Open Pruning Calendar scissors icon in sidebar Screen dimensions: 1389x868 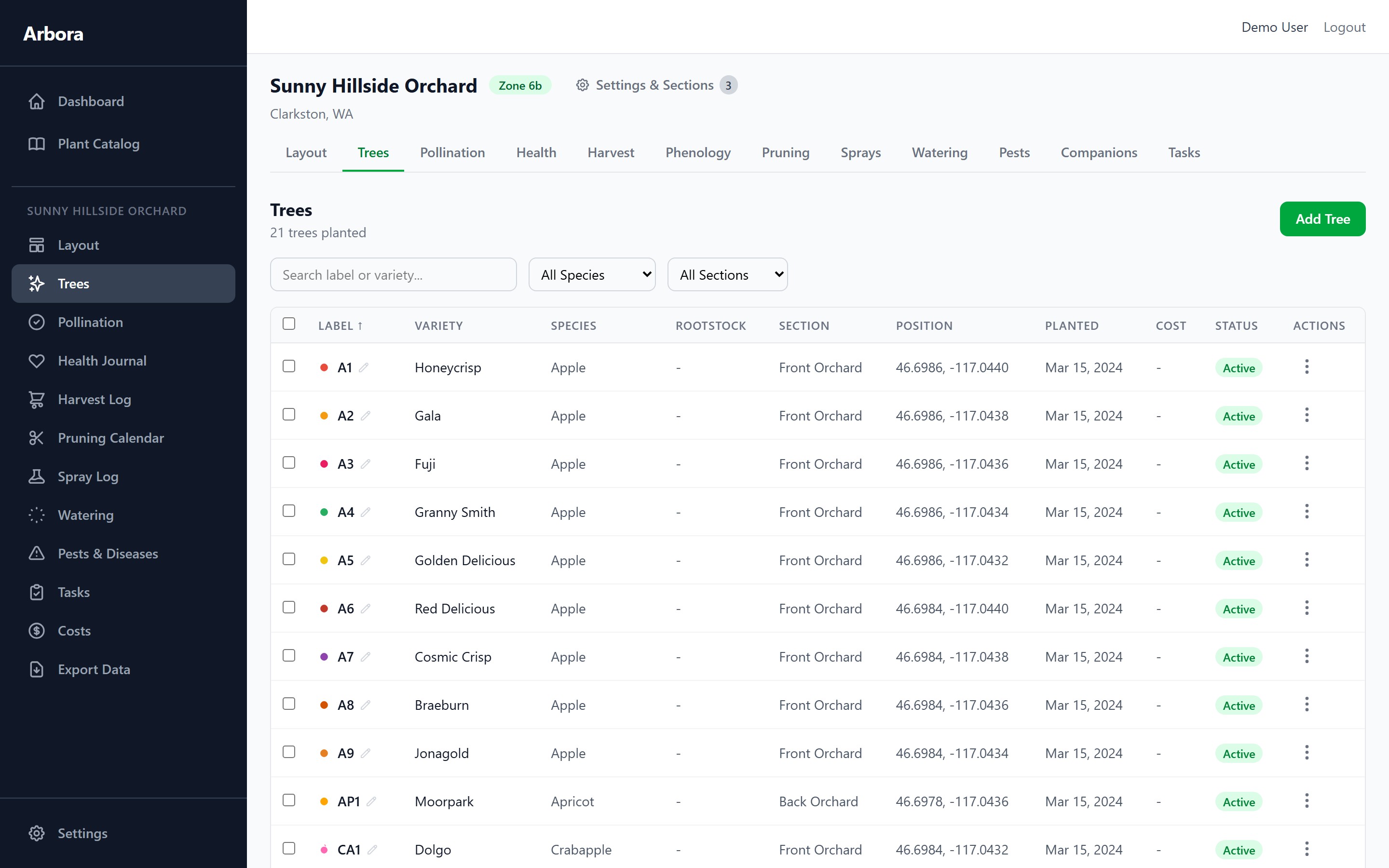click(x=37, y=438)
